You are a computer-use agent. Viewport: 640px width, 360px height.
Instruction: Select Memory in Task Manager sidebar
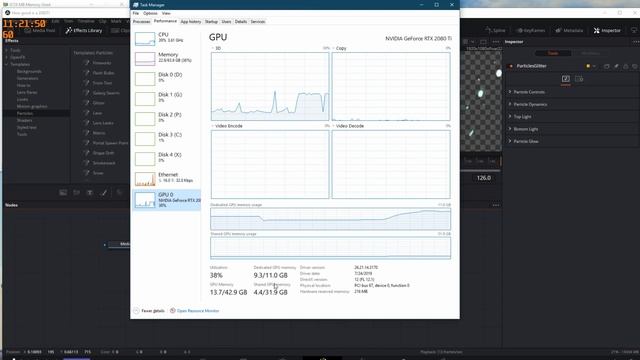167,58
